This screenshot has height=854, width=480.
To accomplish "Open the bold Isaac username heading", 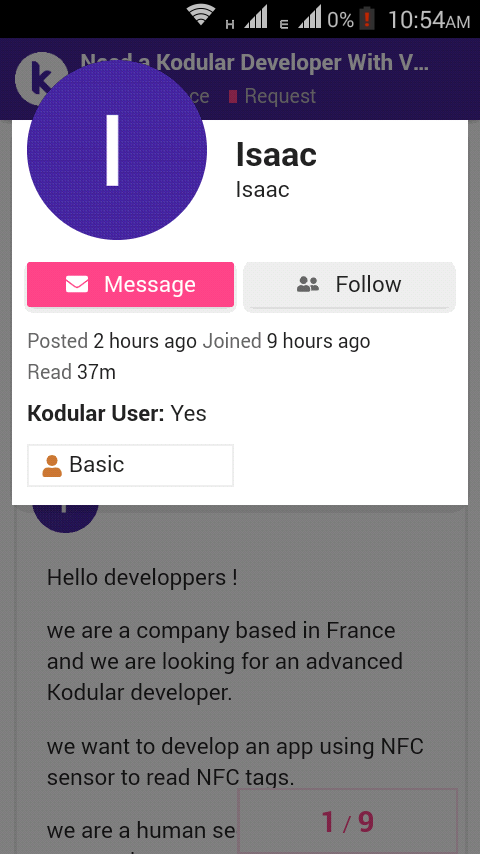I will [x=276, y=154].
